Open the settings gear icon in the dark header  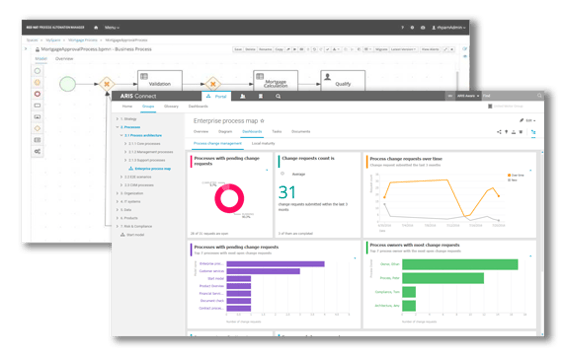click(x=412, y=27)
